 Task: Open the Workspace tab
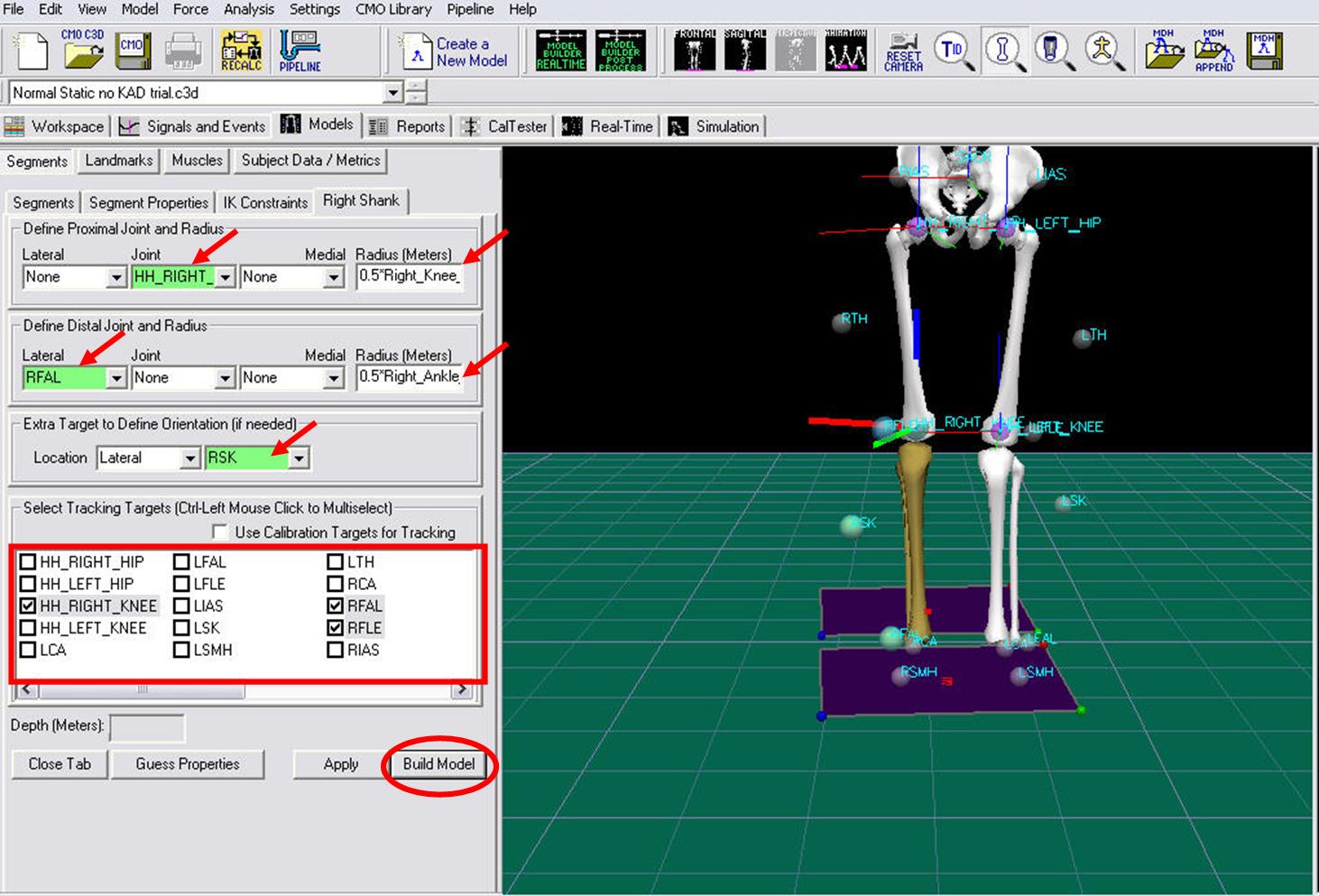(x=55, y=126)
